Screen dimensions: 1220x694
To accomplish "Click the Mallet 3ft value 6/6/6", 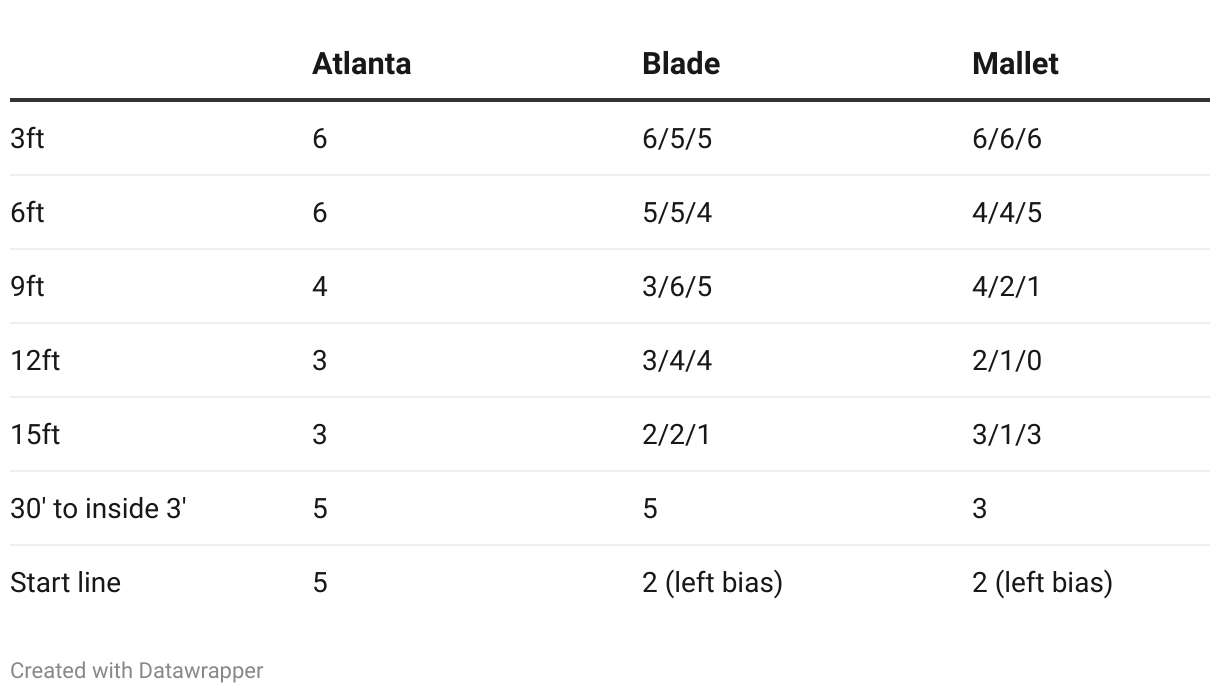I will point(1007,138).
